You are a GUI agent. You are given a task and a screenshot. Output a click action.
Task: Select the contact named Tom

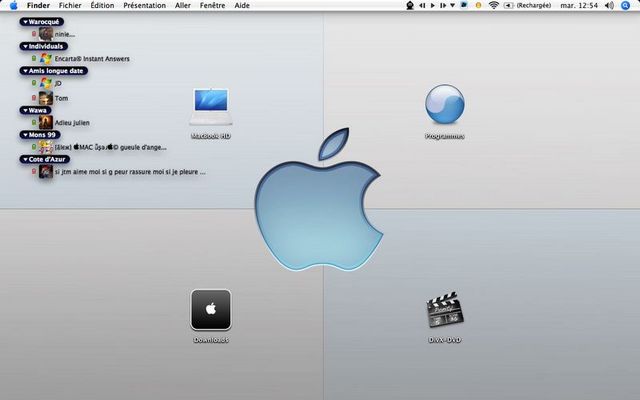[x=60, y=98]
